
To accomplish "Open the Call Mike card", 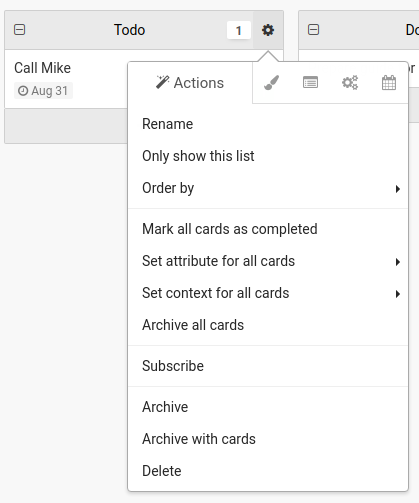I will point(42,68).
